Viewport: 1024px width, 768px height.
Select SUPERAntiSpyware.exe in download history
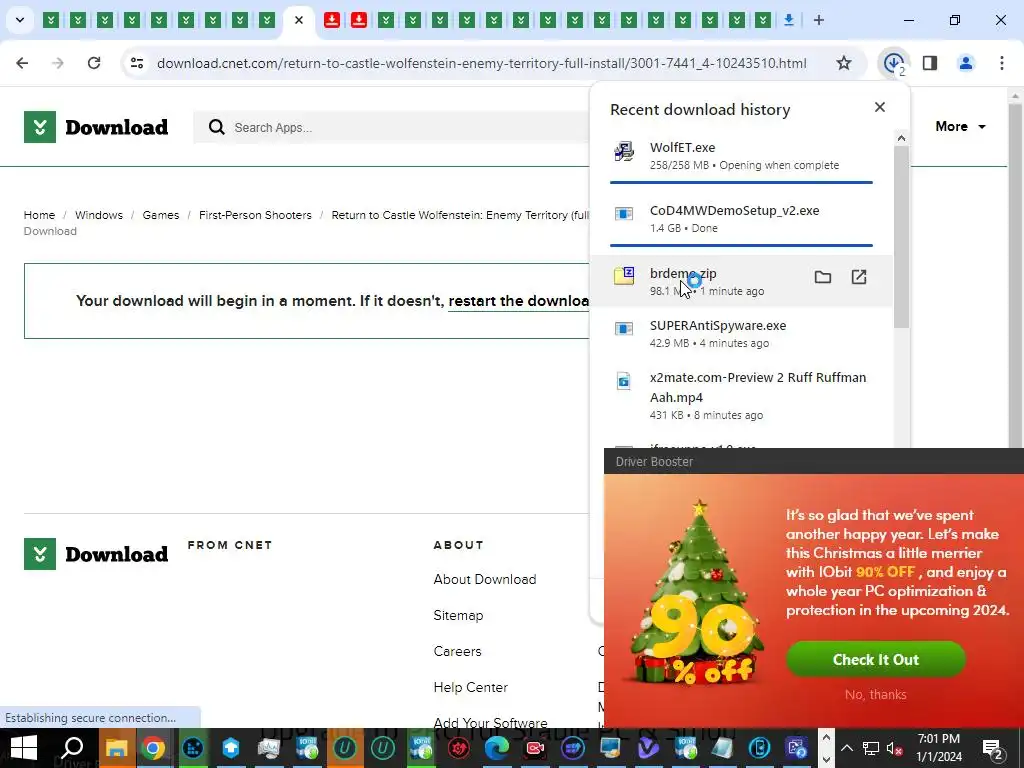[x=741, y=333]
